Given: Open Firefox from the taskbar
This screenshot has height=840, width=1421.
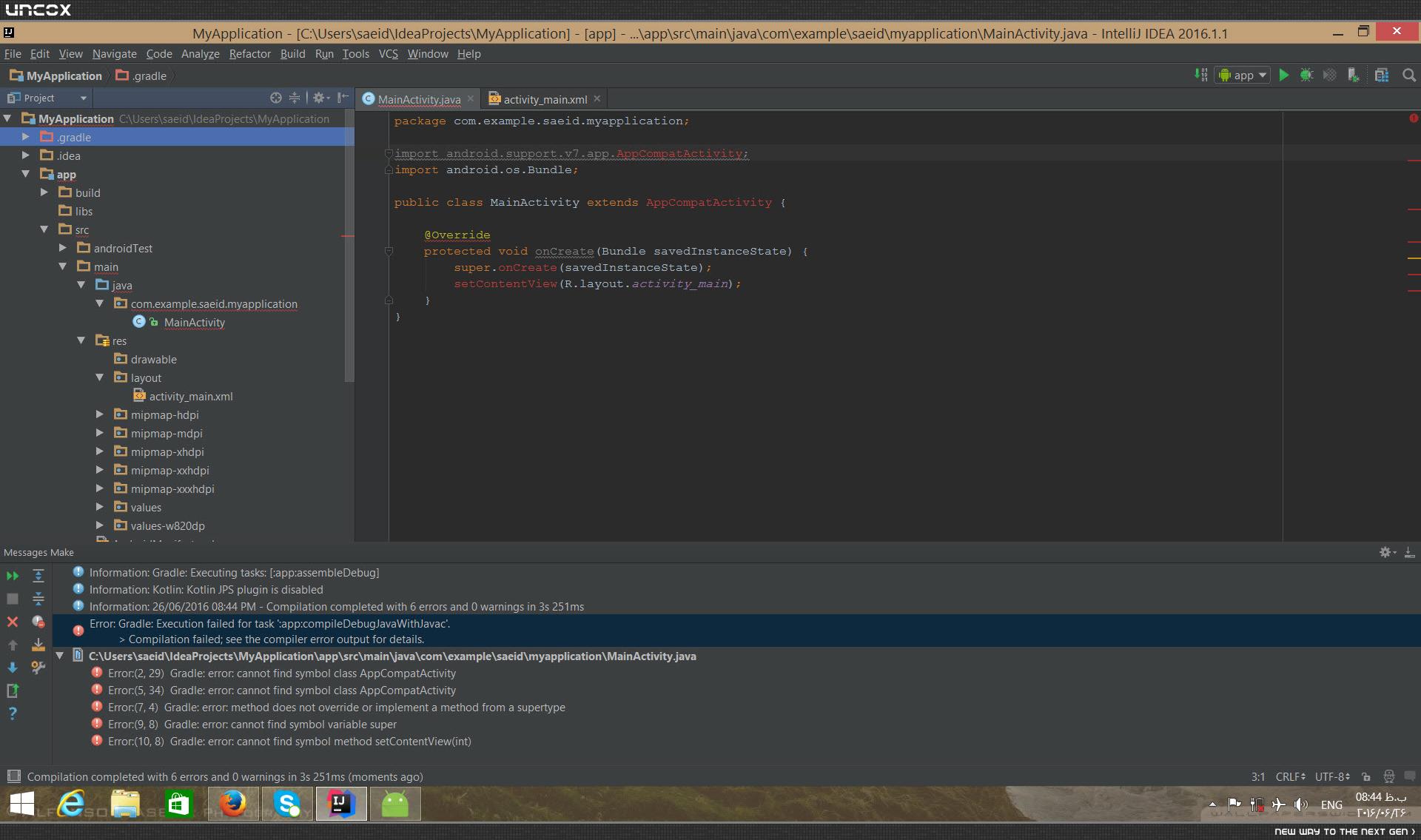Looking at the screenshot, I should [233, 804].
